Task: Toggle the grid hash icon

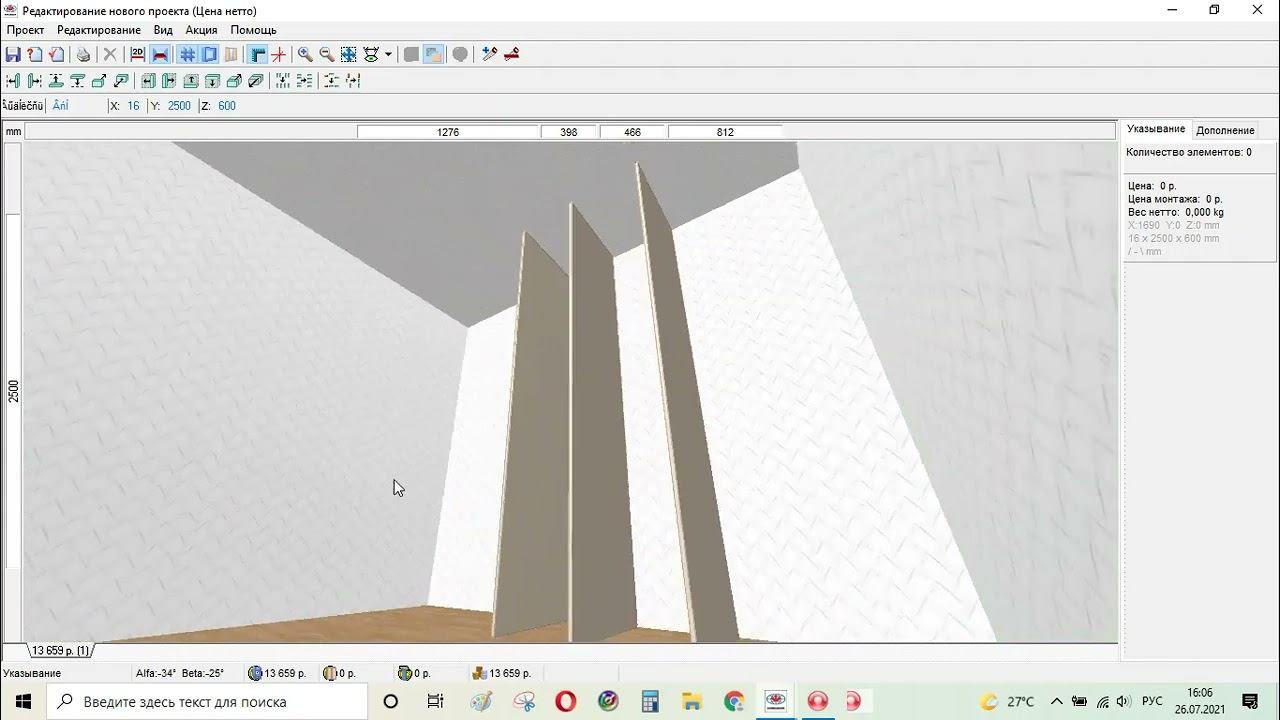Action: pyautogui.click(x=187, y=54)
